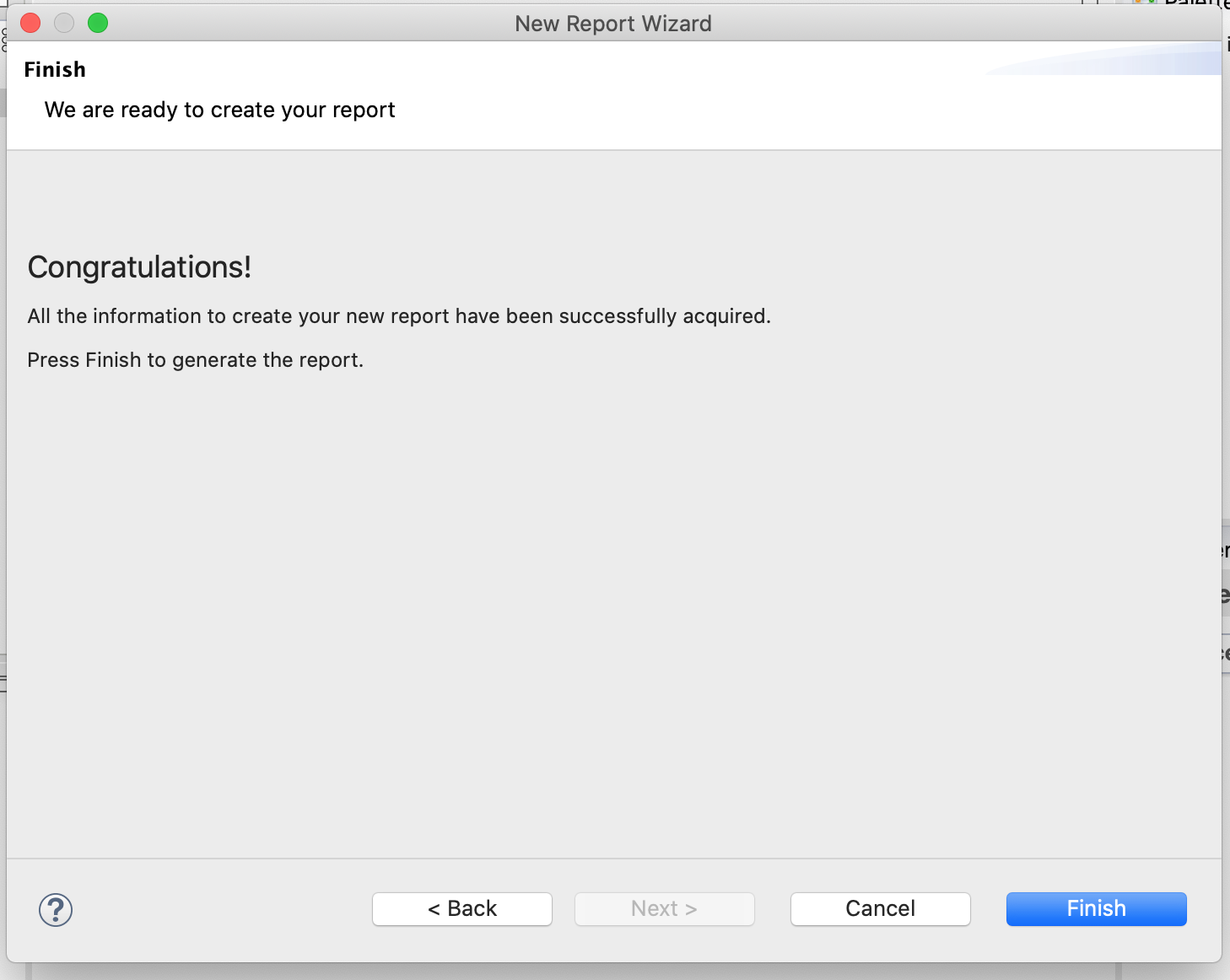This screenshot has width=1230, height=980.
Task: Click the disabled Next button
Action: tap(664, 908)
